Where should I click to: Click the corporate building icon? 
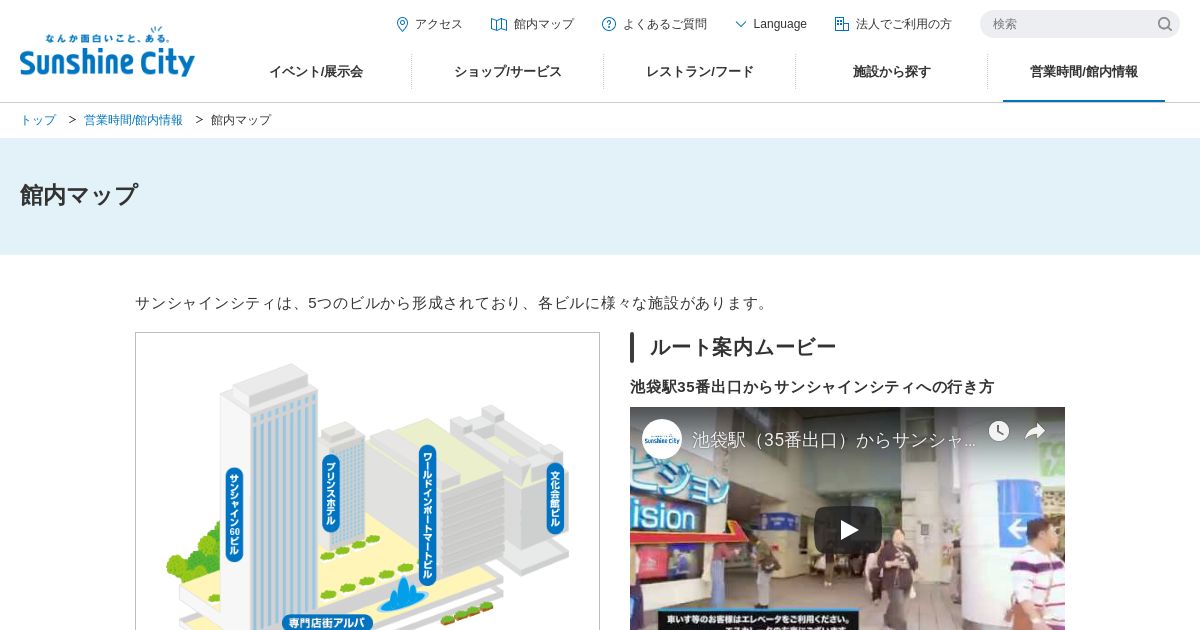[x=842, y=24]
